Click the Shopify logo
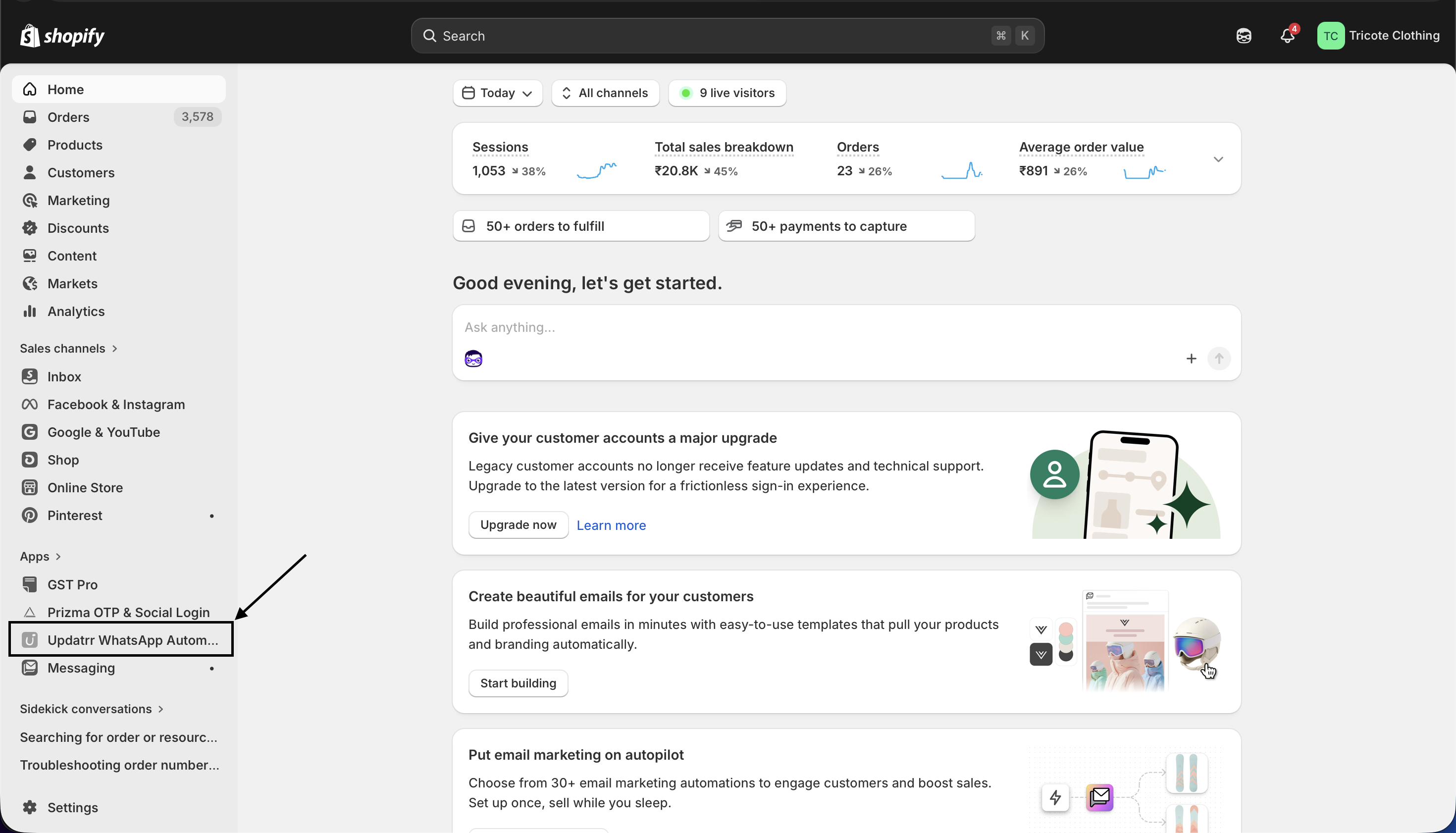 click(62, 36)
